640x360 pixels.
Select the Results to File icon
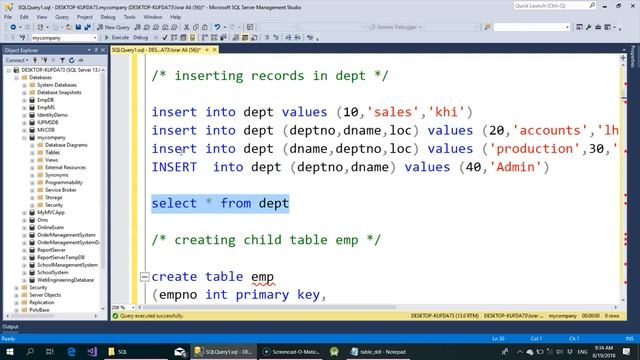click(254, 38)
